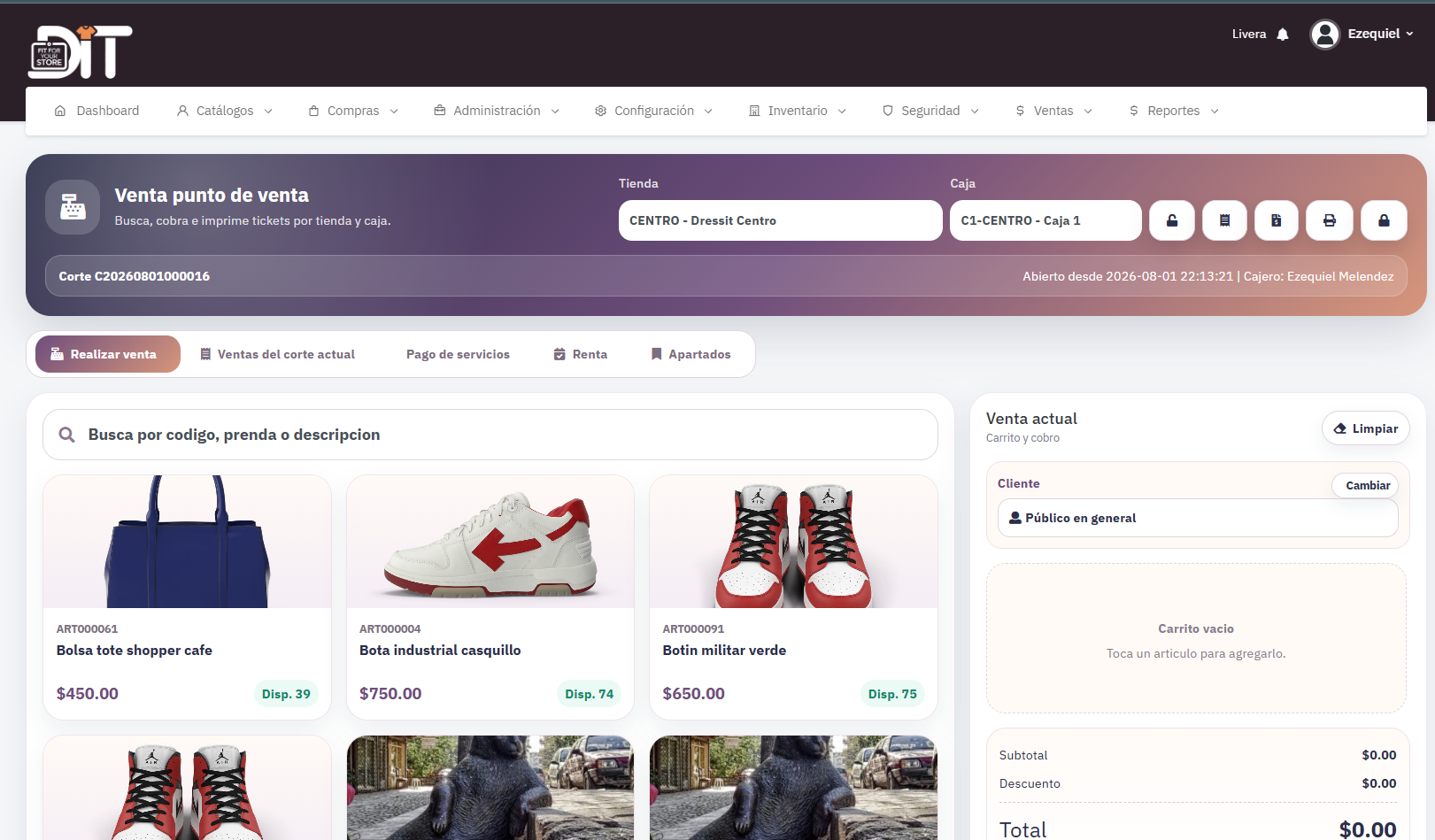
Task: Open the Pago de servicios tab
Action: 458,354
